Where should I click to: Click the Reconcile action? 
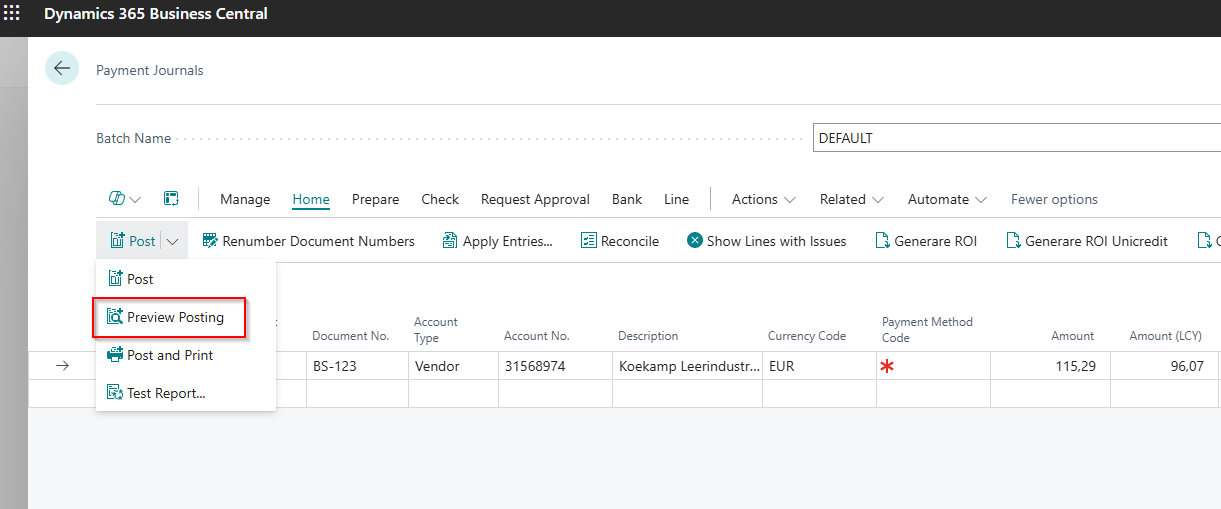point(620,241)
